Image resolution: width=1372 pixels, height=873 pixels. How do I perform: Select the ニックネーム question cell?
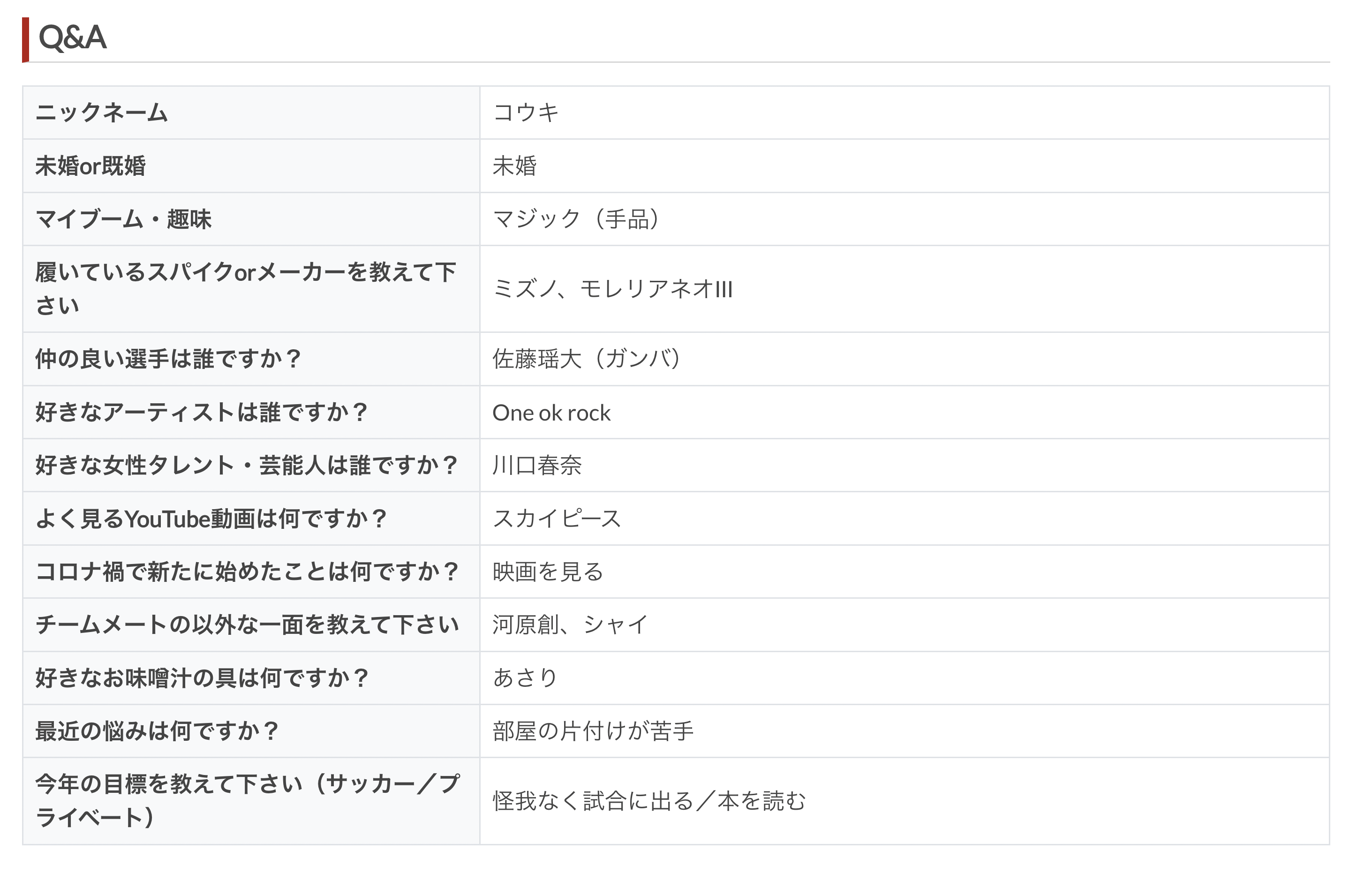(x=251, y=113)
